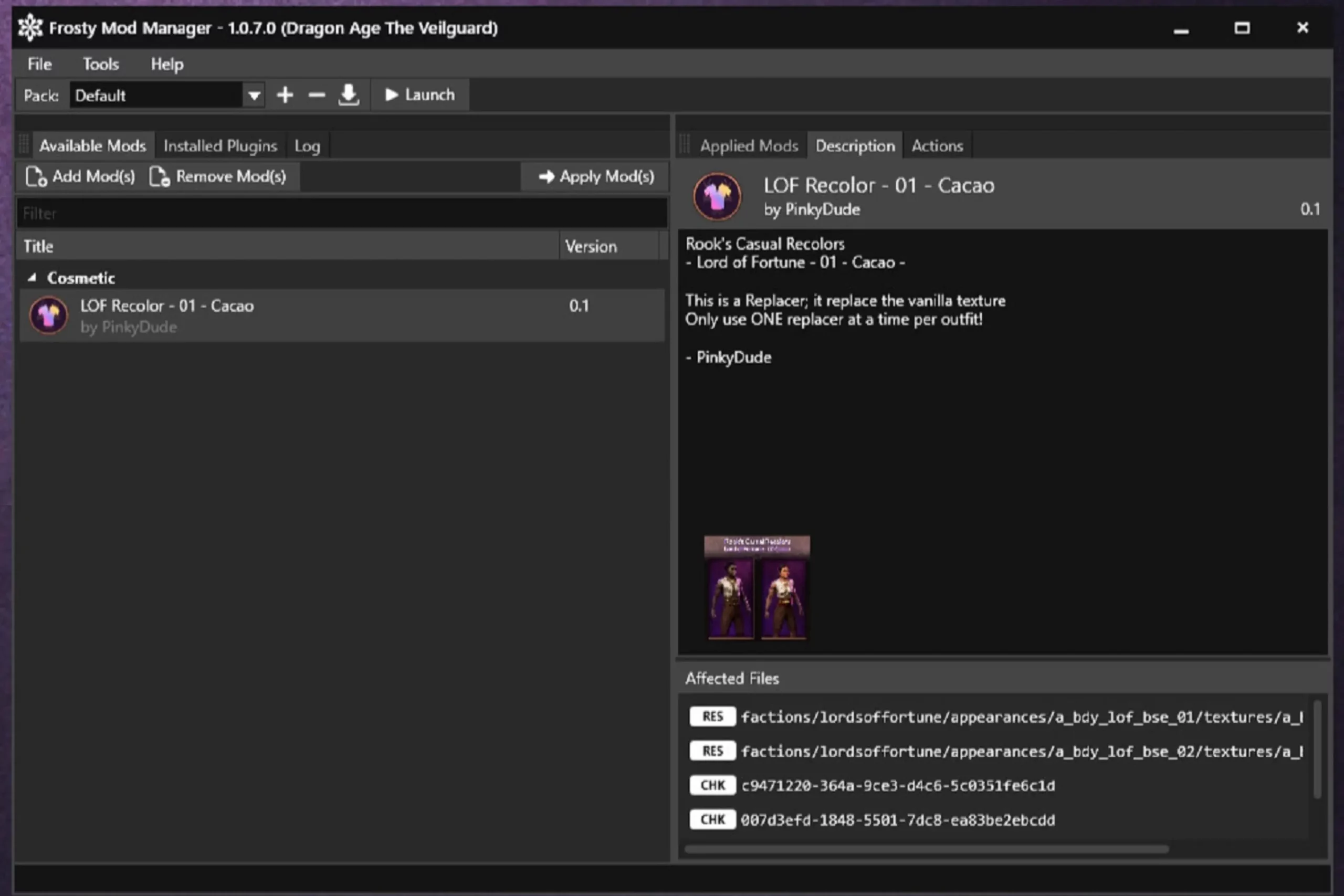Click the LOF Recolor mod icon in list
The width and height of the screenshot is (1344, 896).
(x=49, y=315)
